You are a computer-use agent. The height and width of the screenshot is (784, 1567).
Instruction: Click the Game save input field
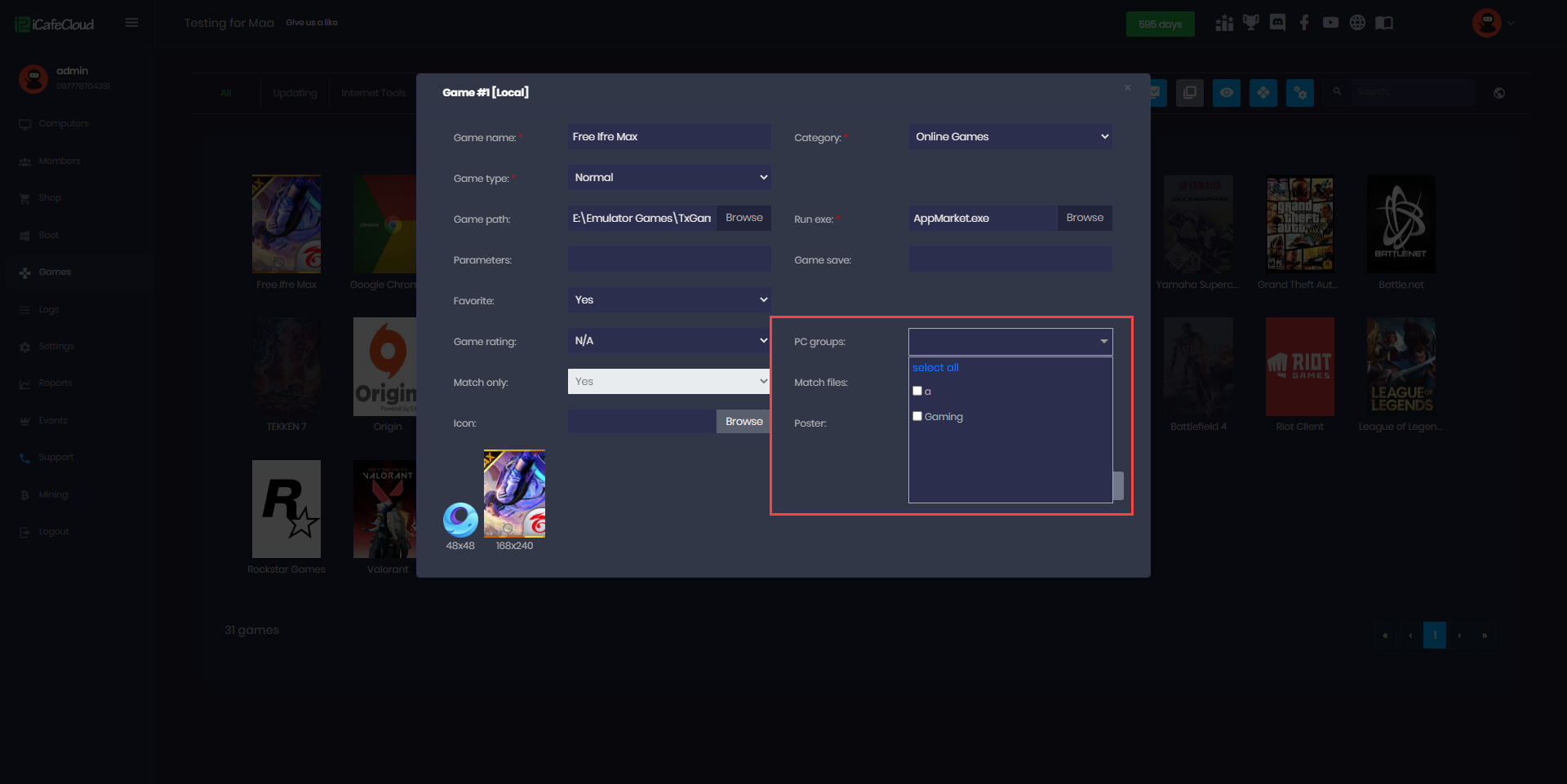(1010, 259)
